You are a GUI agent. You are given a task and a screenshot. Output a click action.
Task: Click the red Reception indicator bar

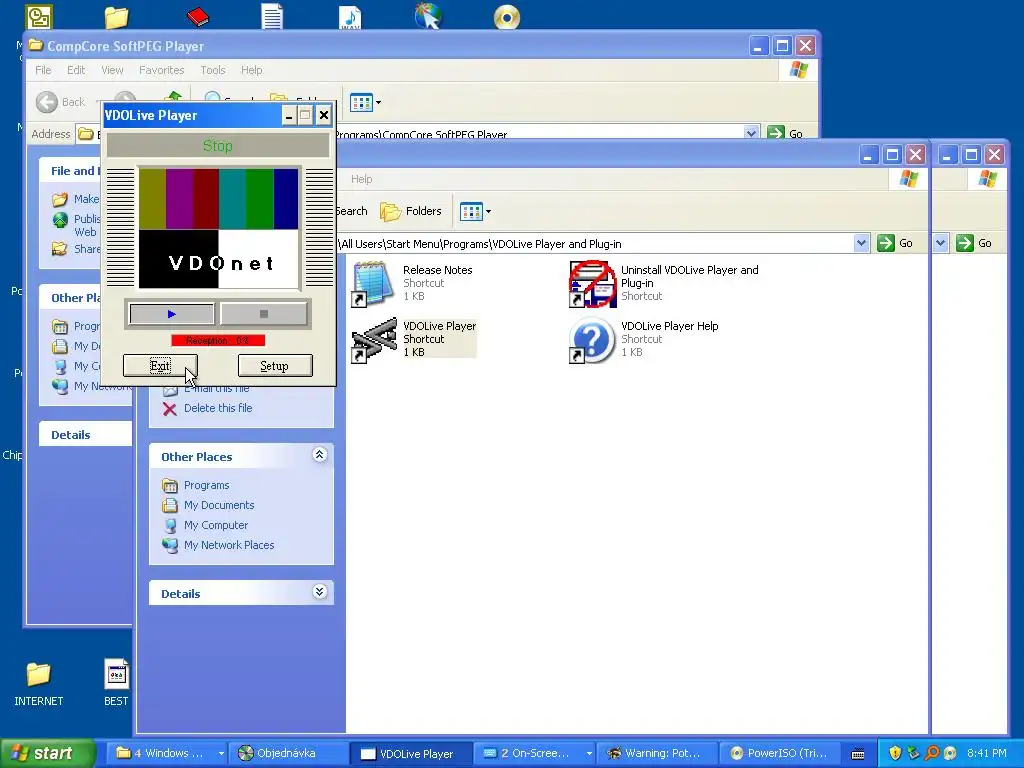pyautogui.click(x=217, y=340)
